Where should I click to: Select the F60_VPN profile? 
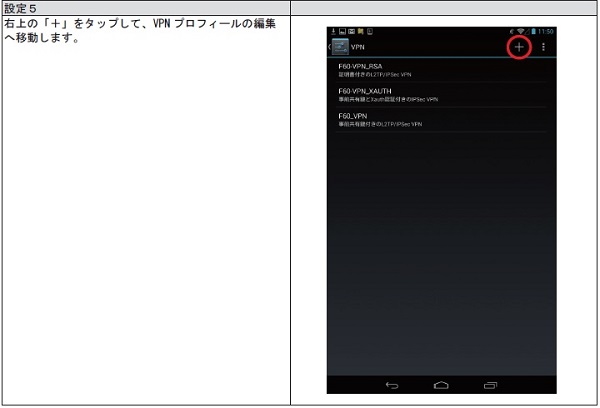[x=378, y=119]
